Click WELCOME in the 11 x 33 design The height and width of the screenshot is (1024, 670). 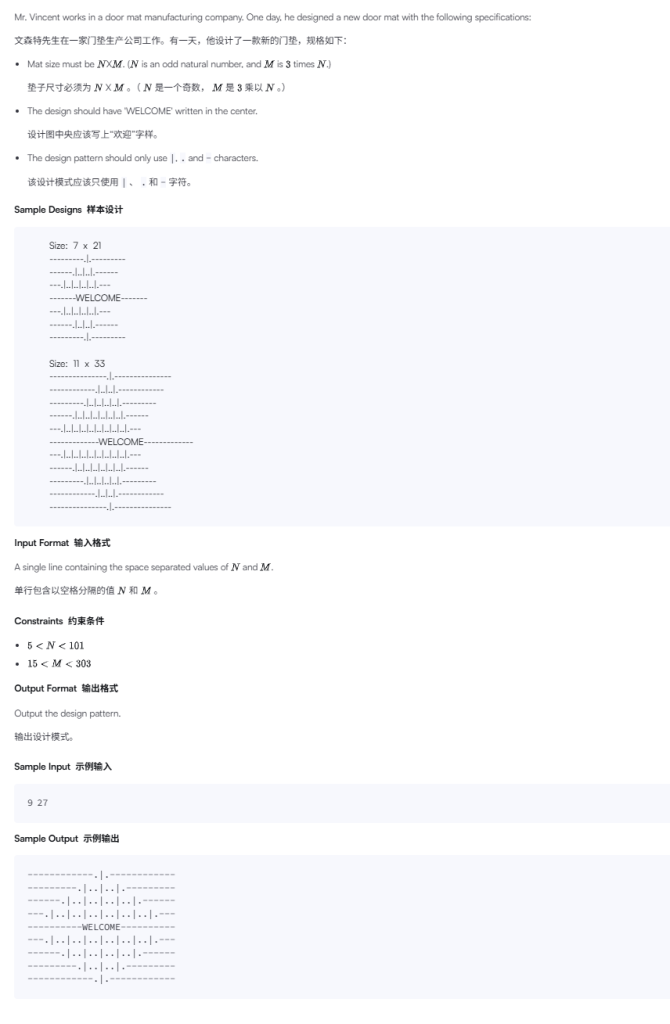121,441
